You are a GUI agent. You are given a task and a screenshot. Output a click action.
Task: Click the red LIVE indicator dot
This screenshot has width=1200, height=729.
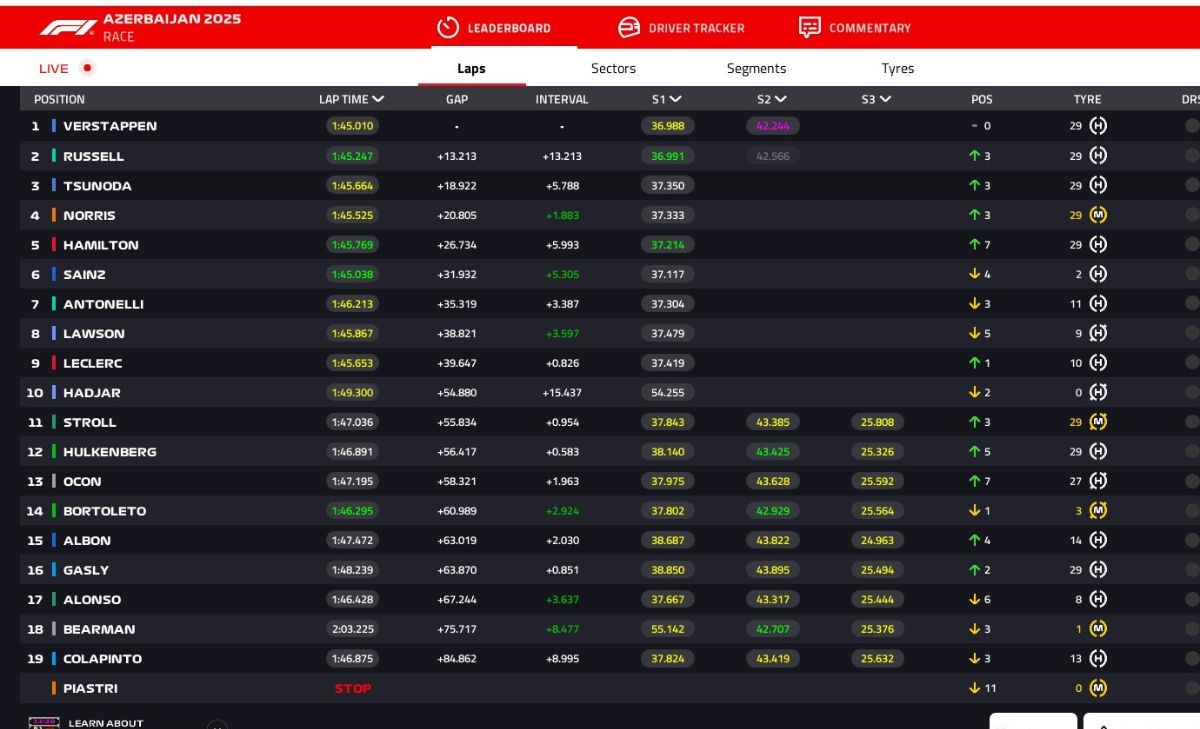pos(87,68)
